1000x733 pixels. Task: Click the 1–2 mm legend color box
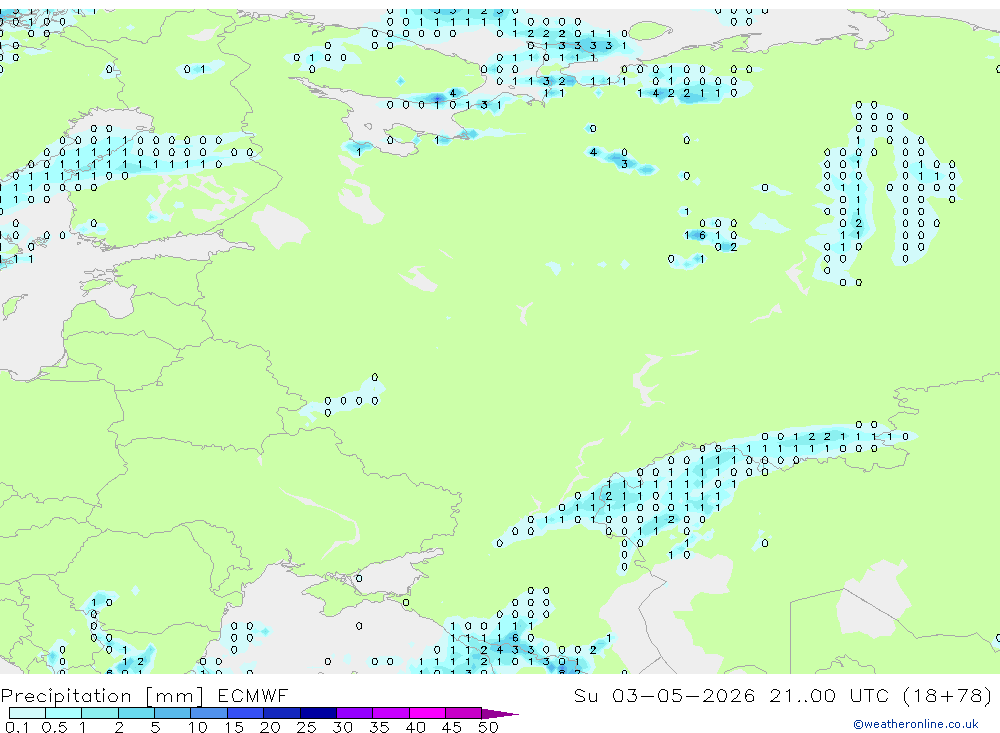(x=100, y=713)
